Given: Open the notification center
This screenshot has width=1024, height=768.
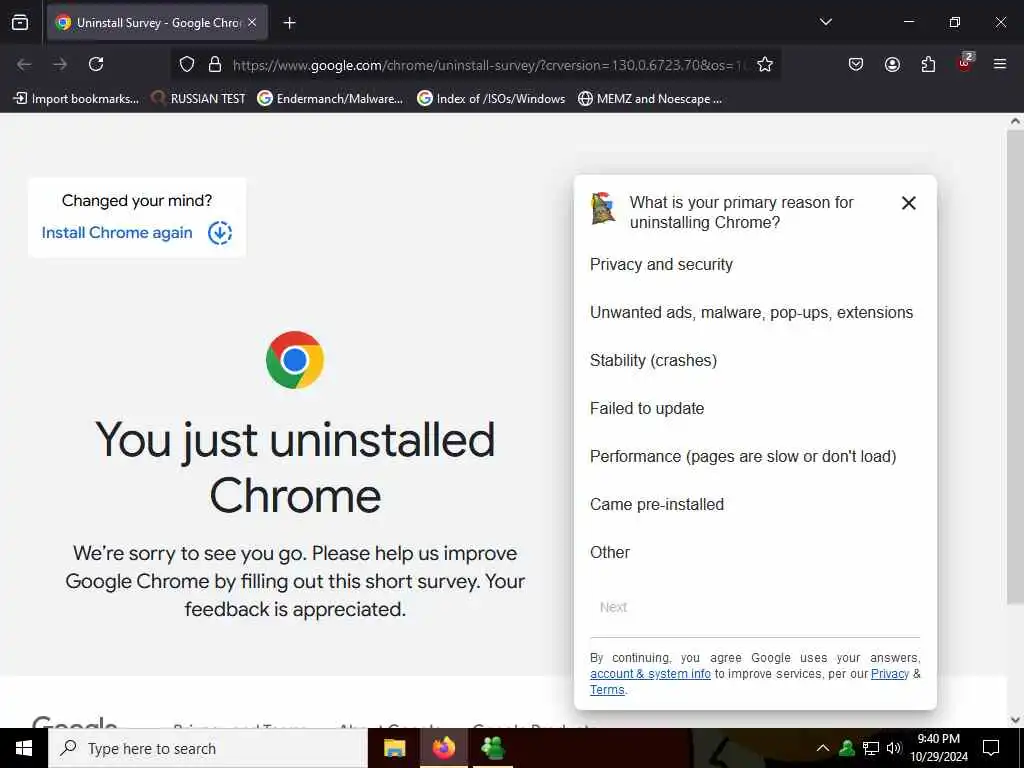Looking at the screenshot, I should coord(991,748).
